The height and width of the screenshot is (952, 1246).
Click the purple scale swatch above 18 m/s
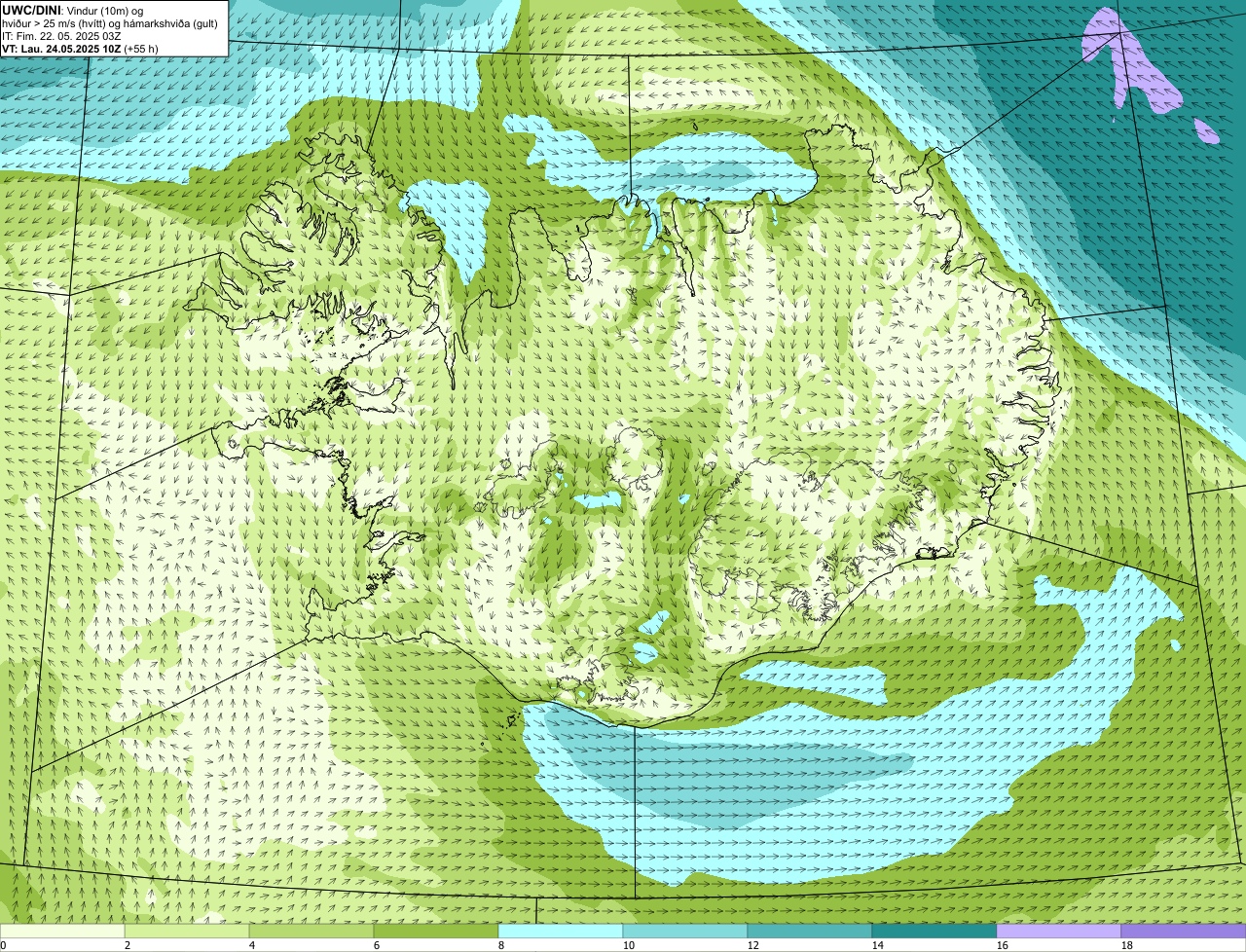(x=1184, y=932)
